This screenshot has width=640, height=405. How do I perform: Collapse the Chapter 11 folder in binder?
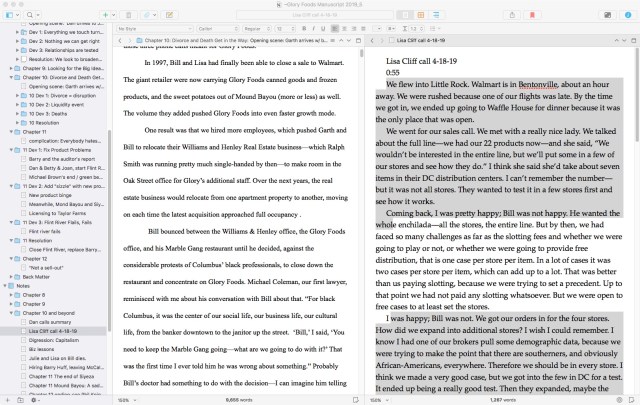pos(11,131)
